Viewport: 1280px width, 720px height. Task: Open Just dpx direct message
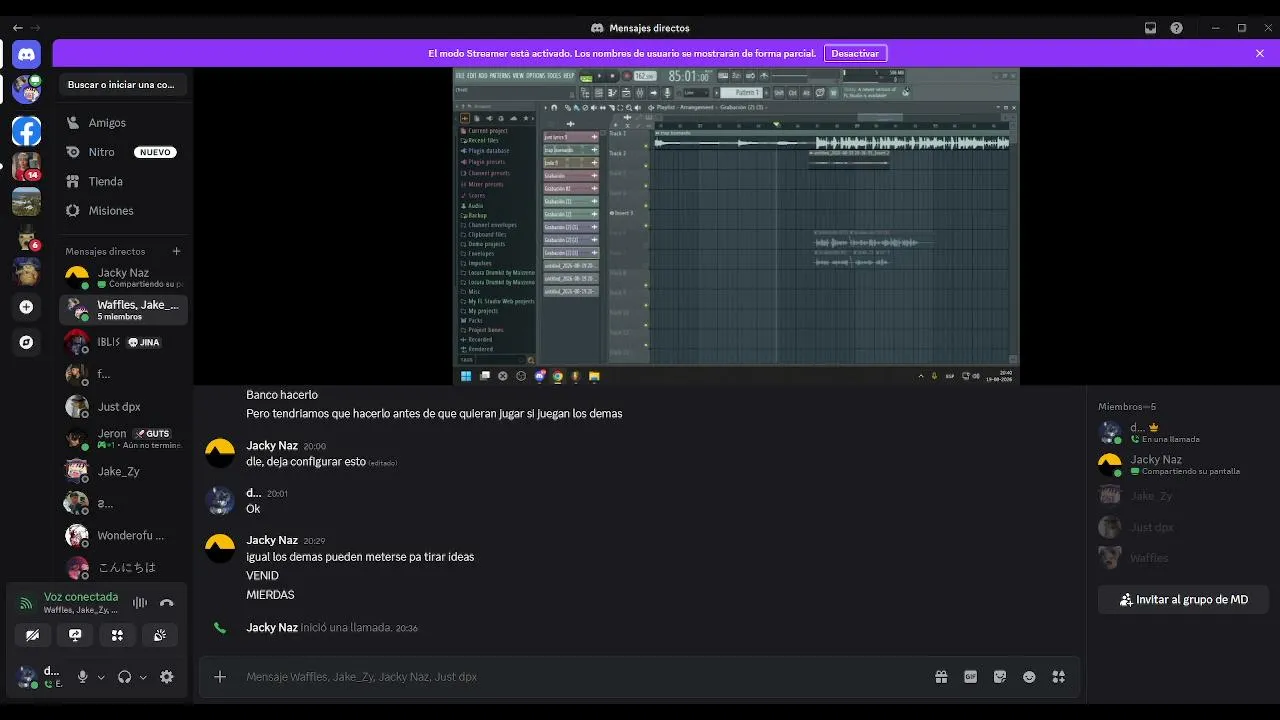click(x=124, y=407)
